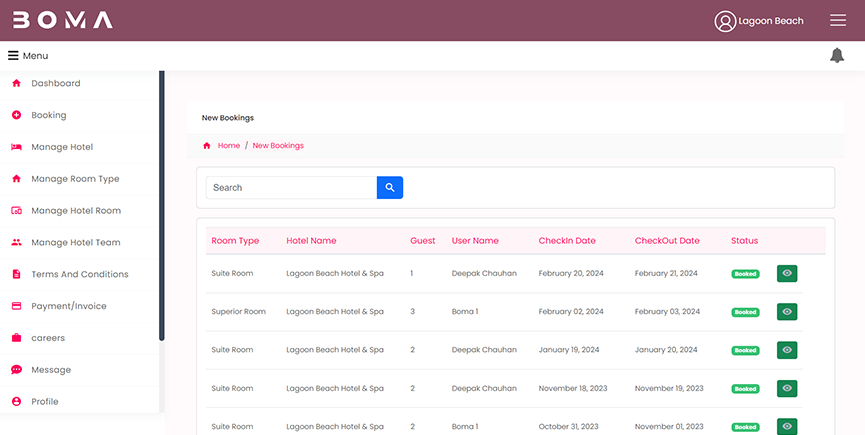
Task: View the November 18, 2023 booking details
Action: click(x=787, y=388)
